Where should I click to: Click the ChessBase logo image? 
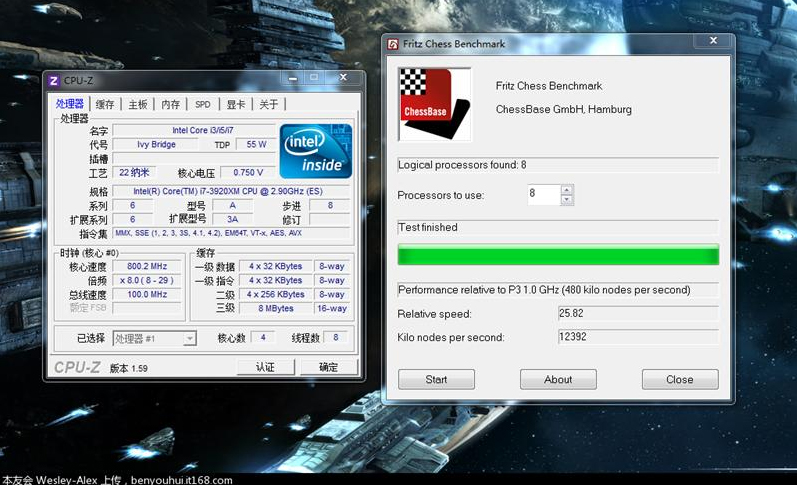pyautogui.click(x=434, y=104)
